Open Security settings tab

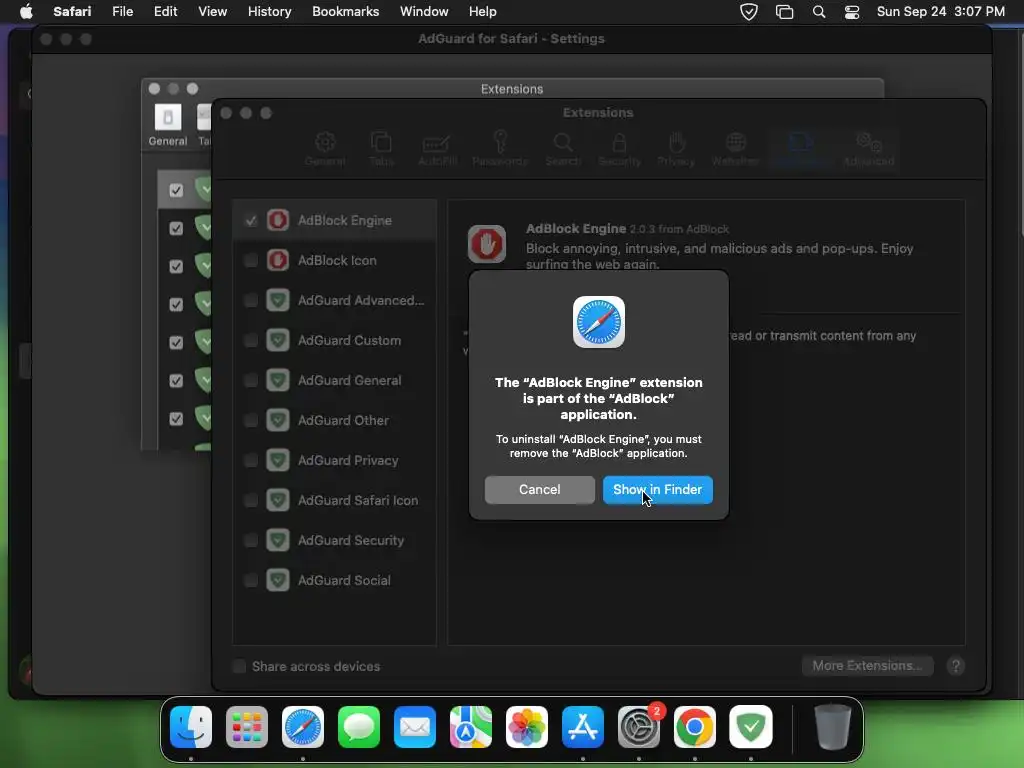coord(620,149)
